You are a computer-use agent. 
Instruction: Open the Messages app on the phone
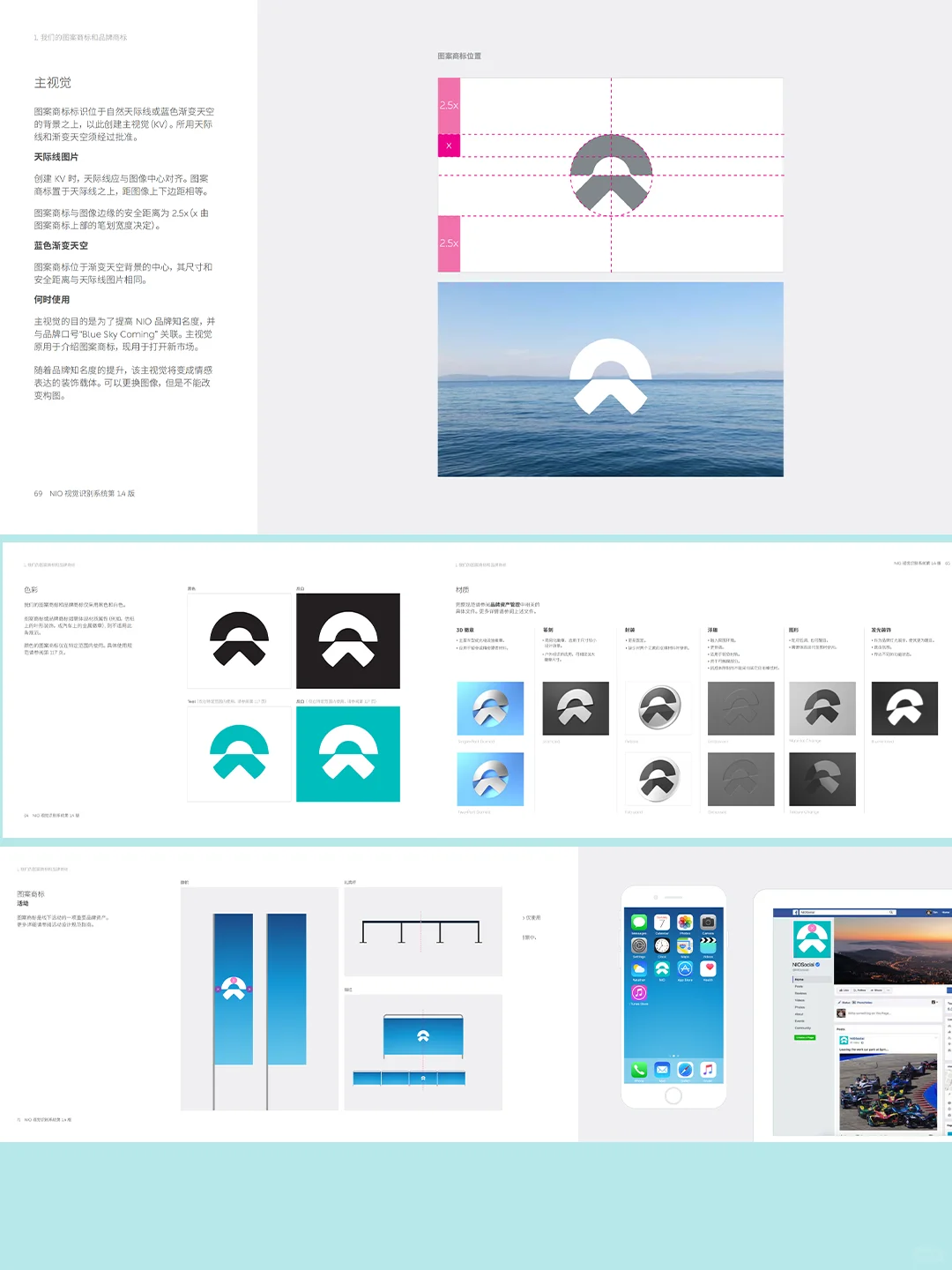point(639,922)
